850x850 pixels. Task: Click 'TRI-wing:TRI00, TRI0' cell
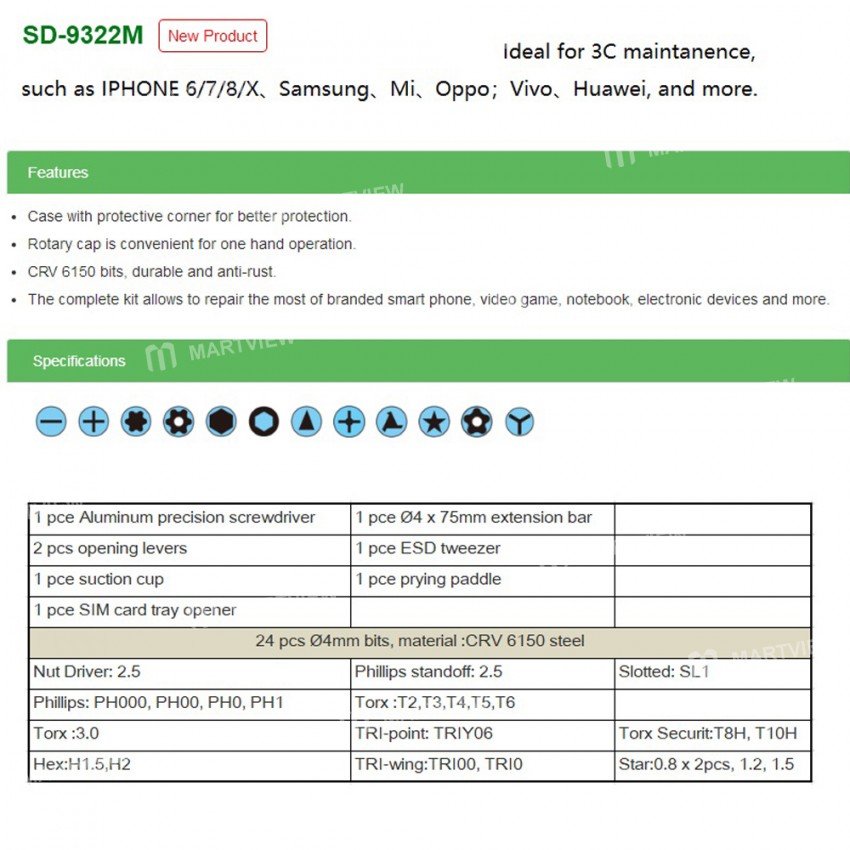point(482,765)
